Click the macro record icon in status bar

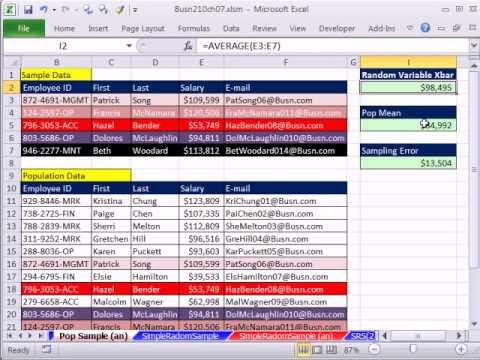[46, 349]
